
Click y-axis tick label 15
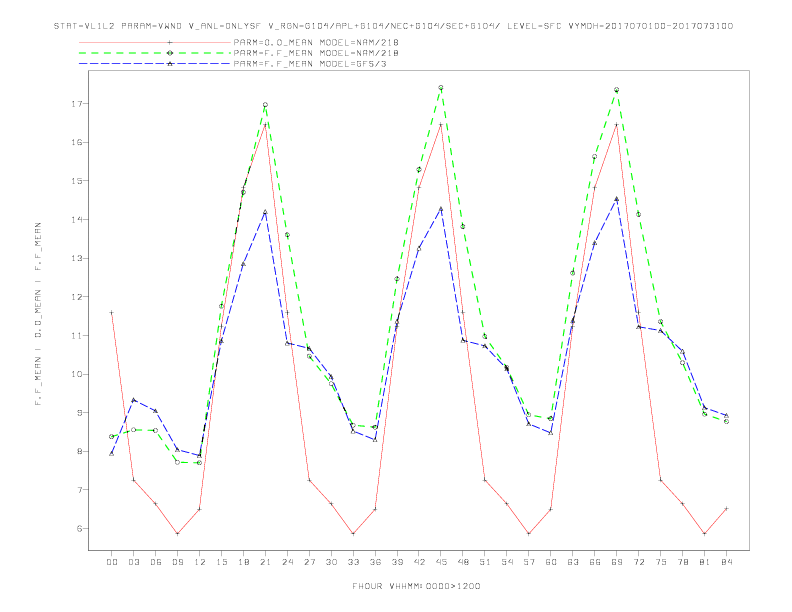77,181
